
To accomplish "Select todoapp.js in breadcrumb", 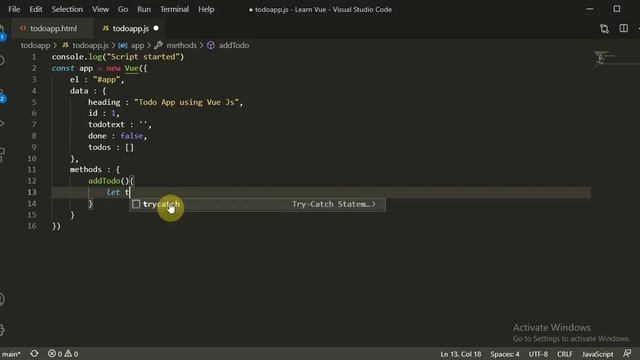I will pyautogui.click(x=90, y=45).
